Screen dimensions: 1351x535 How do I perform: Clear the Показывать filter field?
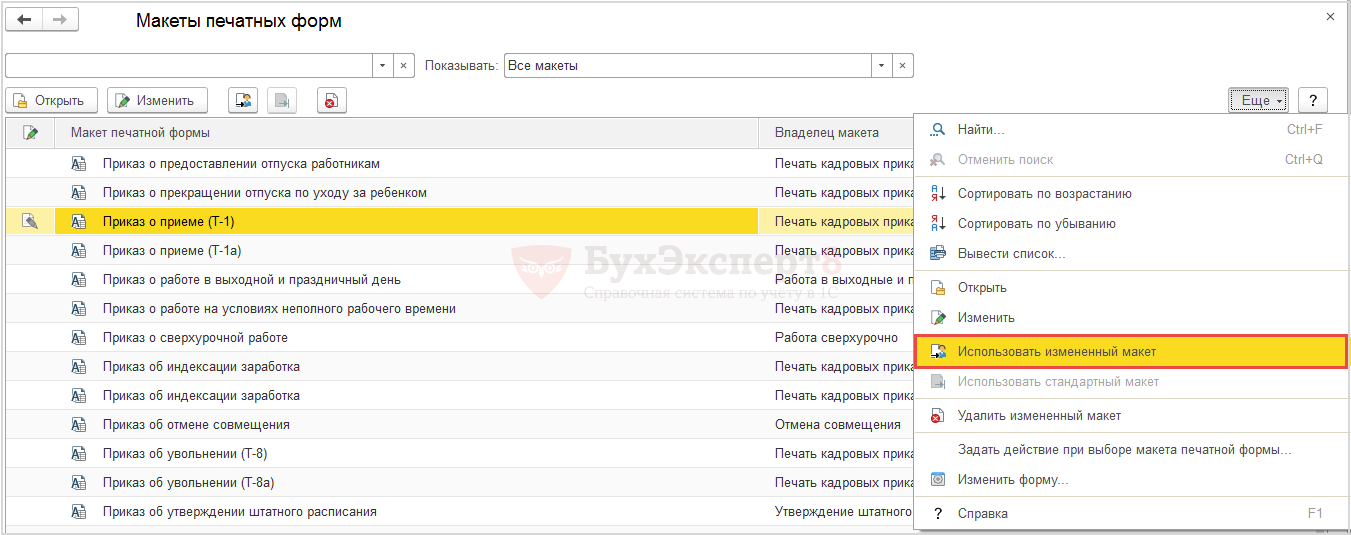902,66
